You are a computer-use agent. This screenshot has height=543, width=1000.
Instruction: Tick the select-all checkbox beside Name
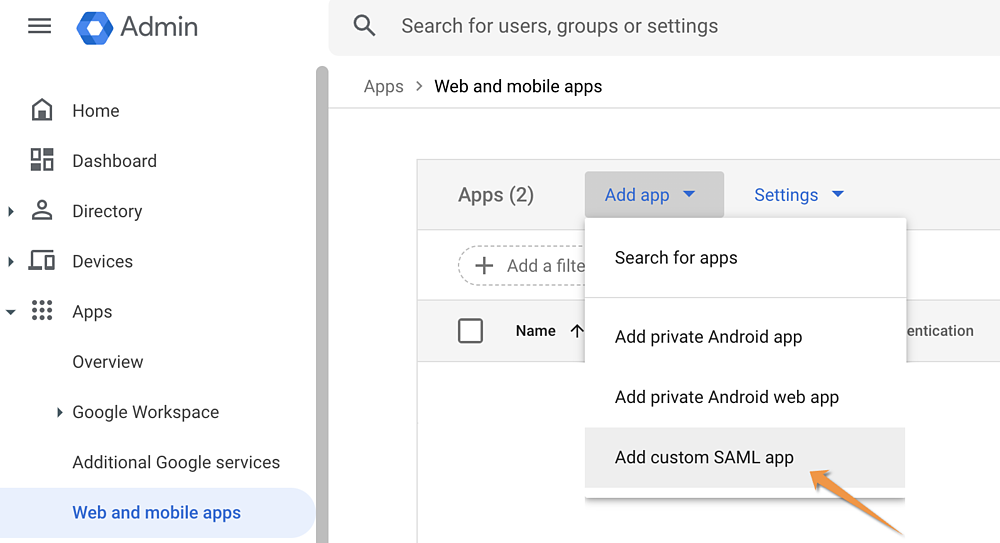[471, 331]
